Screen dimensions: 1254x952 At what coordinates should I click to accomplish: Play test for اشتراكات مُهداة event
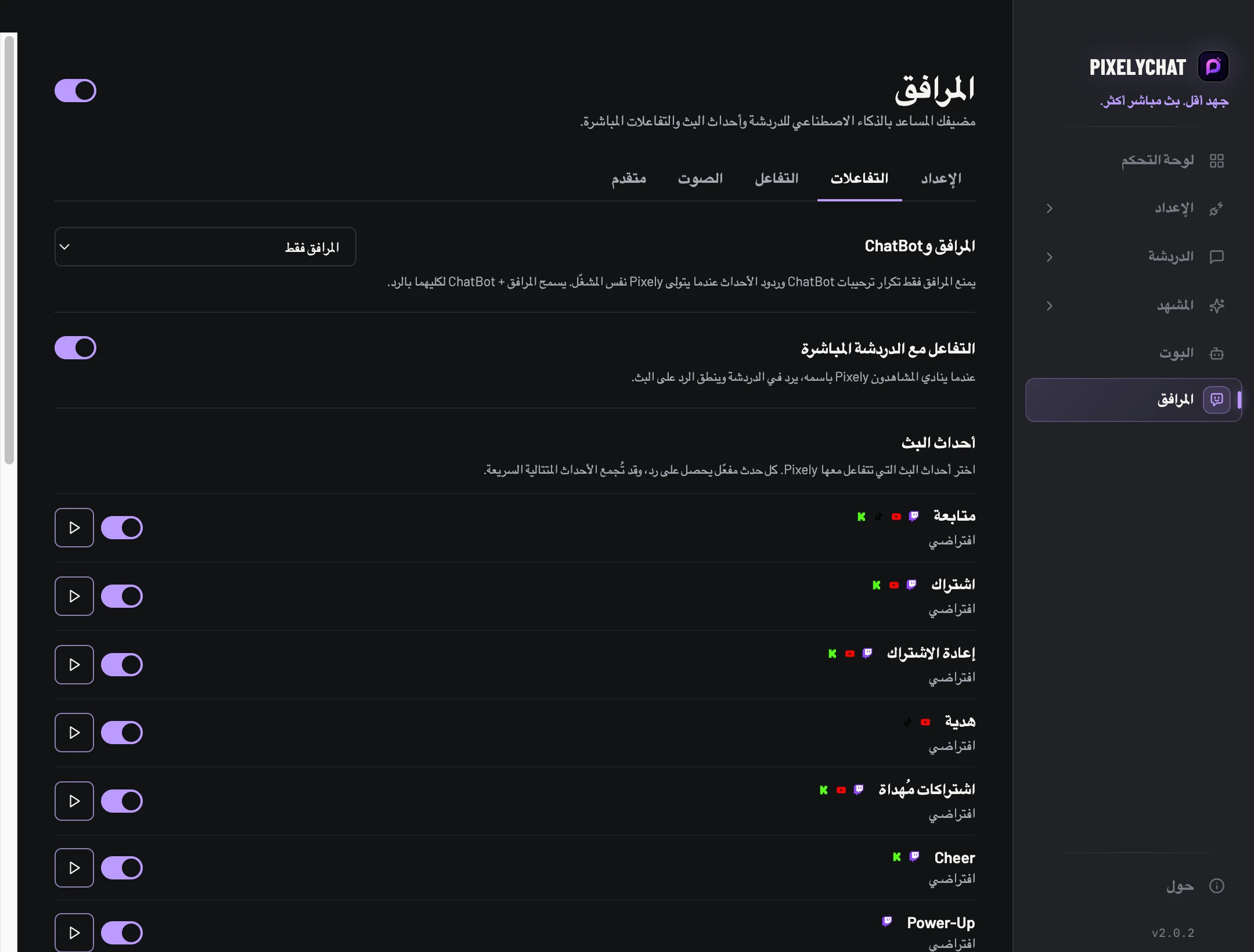(x=74, y=801)
